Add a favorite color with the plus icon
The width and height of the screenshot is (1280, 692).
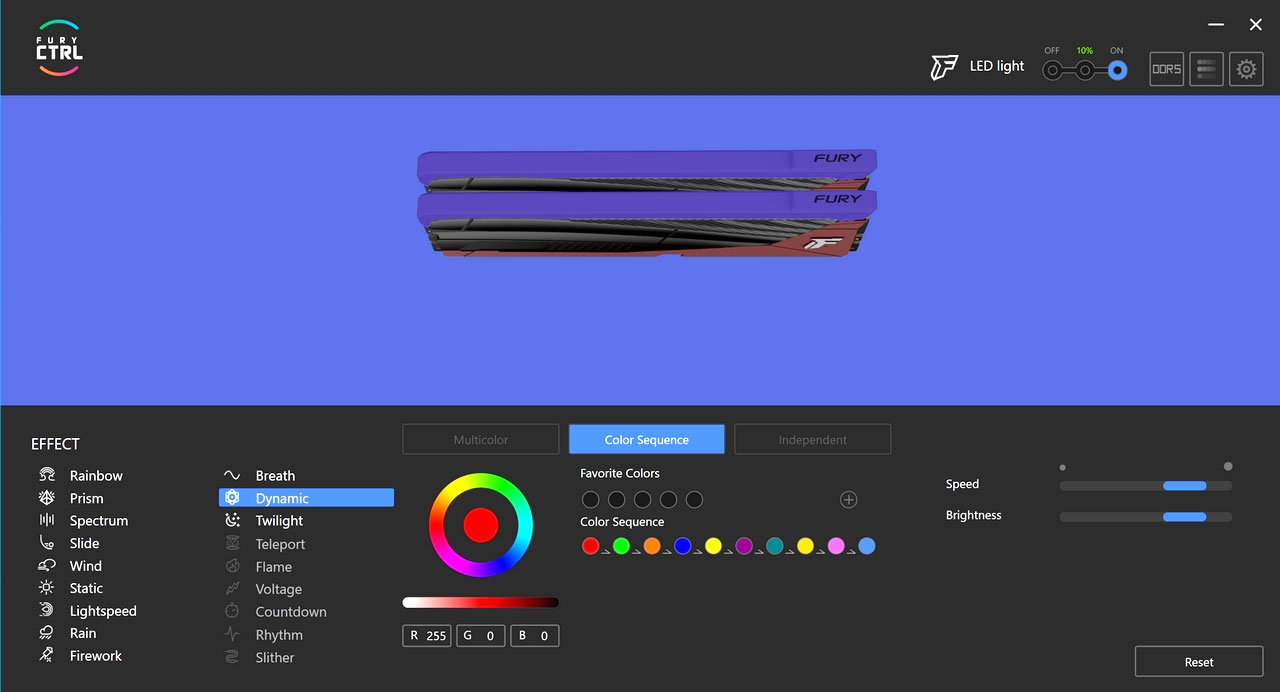(848, 499)
